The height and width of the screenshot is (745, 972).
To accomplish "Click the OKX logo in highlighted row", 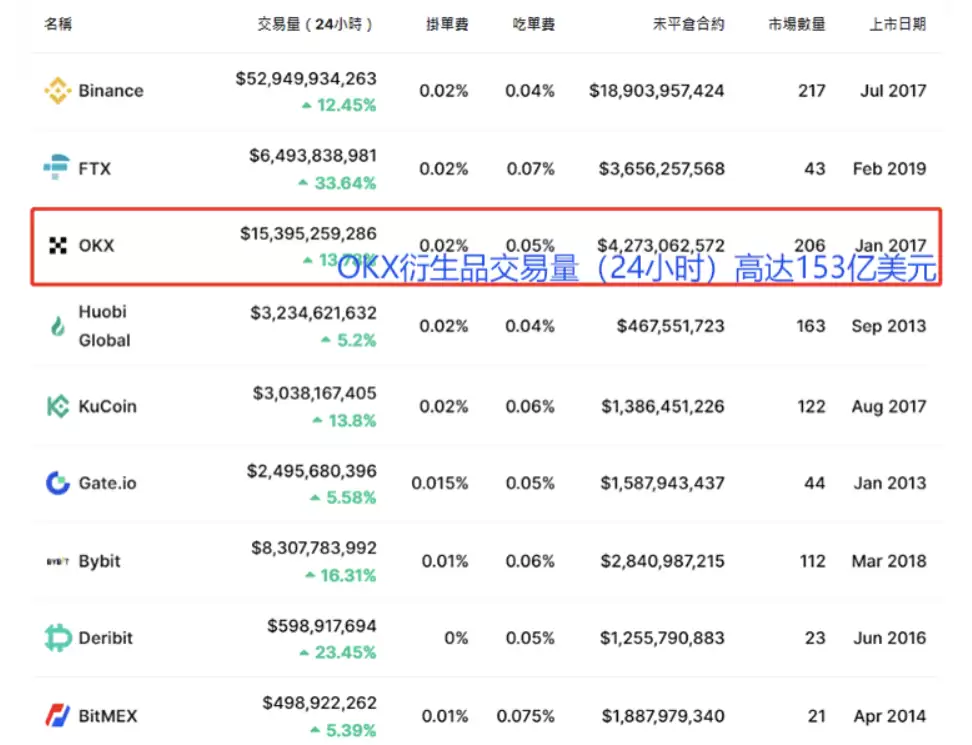I will [x=56, y=245].
